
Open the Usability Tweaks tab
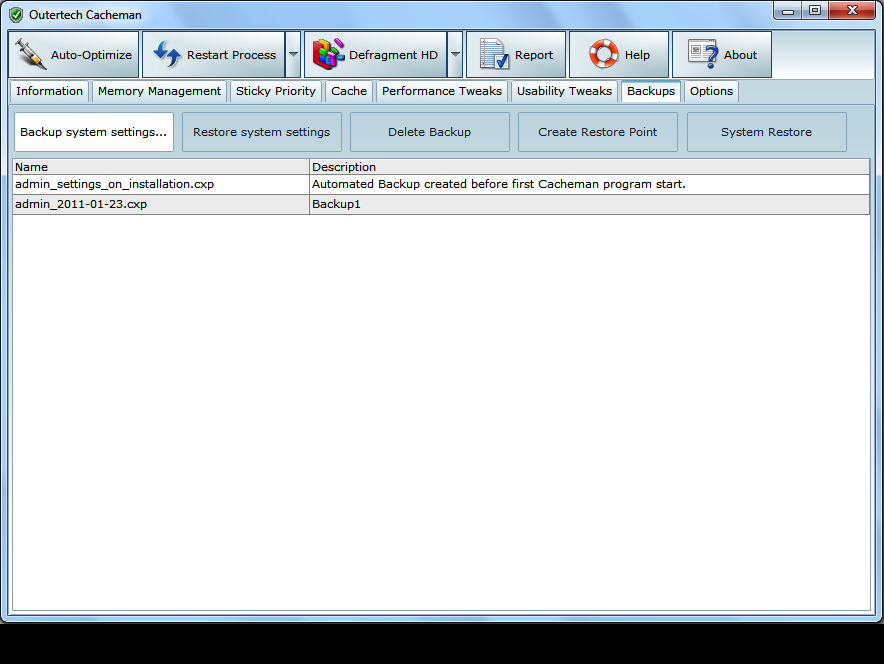[564, 91]
